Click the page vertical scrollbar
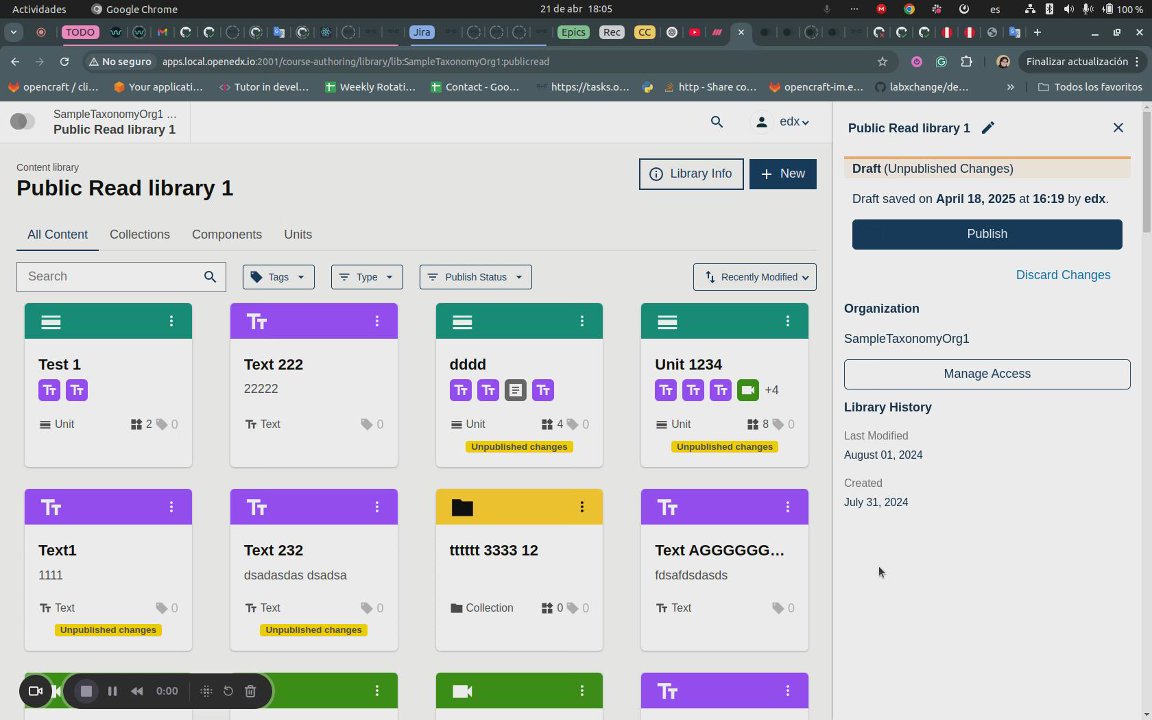 click(1146, 173)
